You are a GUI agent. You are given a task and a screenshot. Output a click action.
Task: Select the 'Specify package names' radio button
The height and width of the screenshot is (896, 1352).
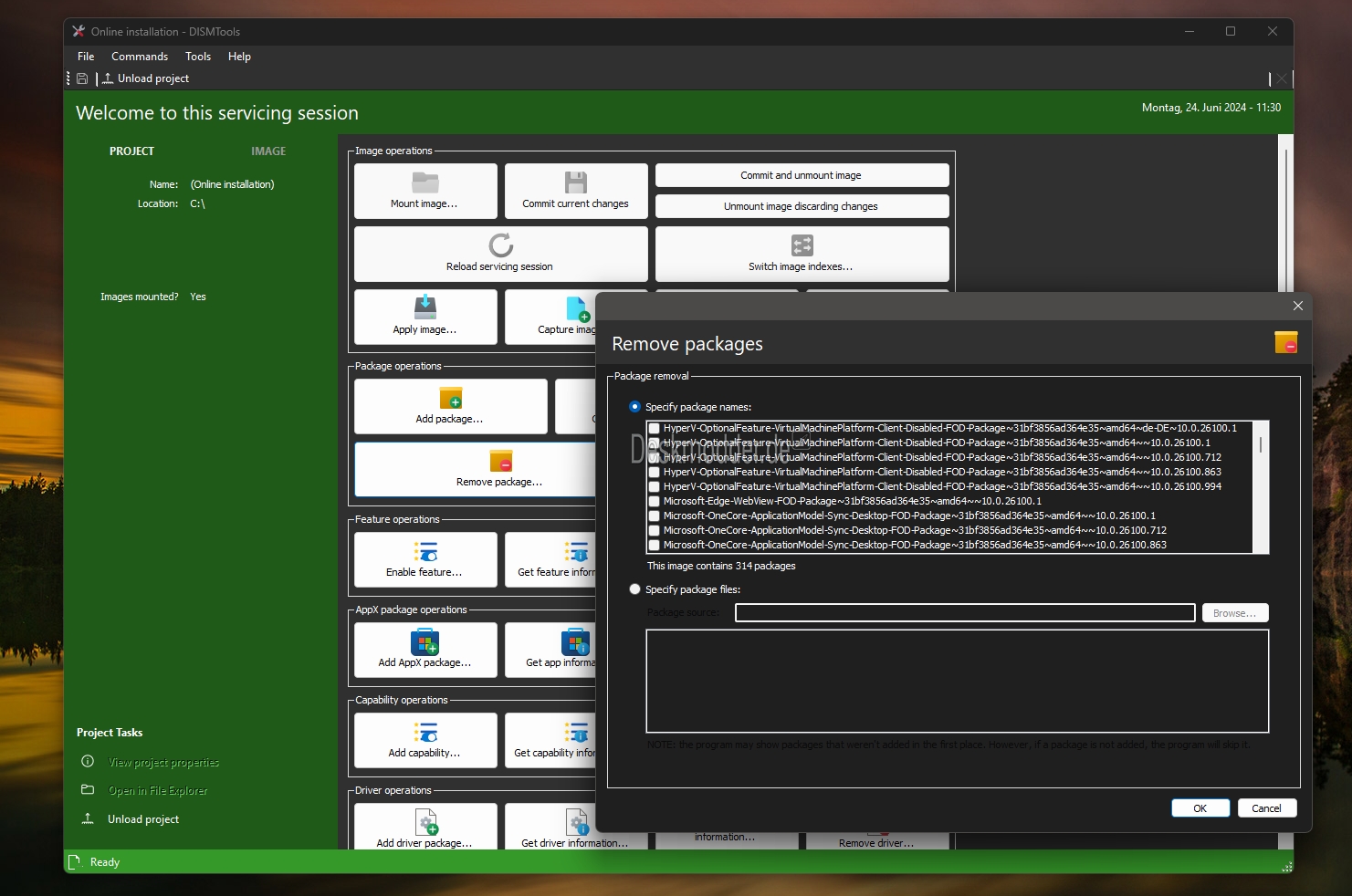635,407
